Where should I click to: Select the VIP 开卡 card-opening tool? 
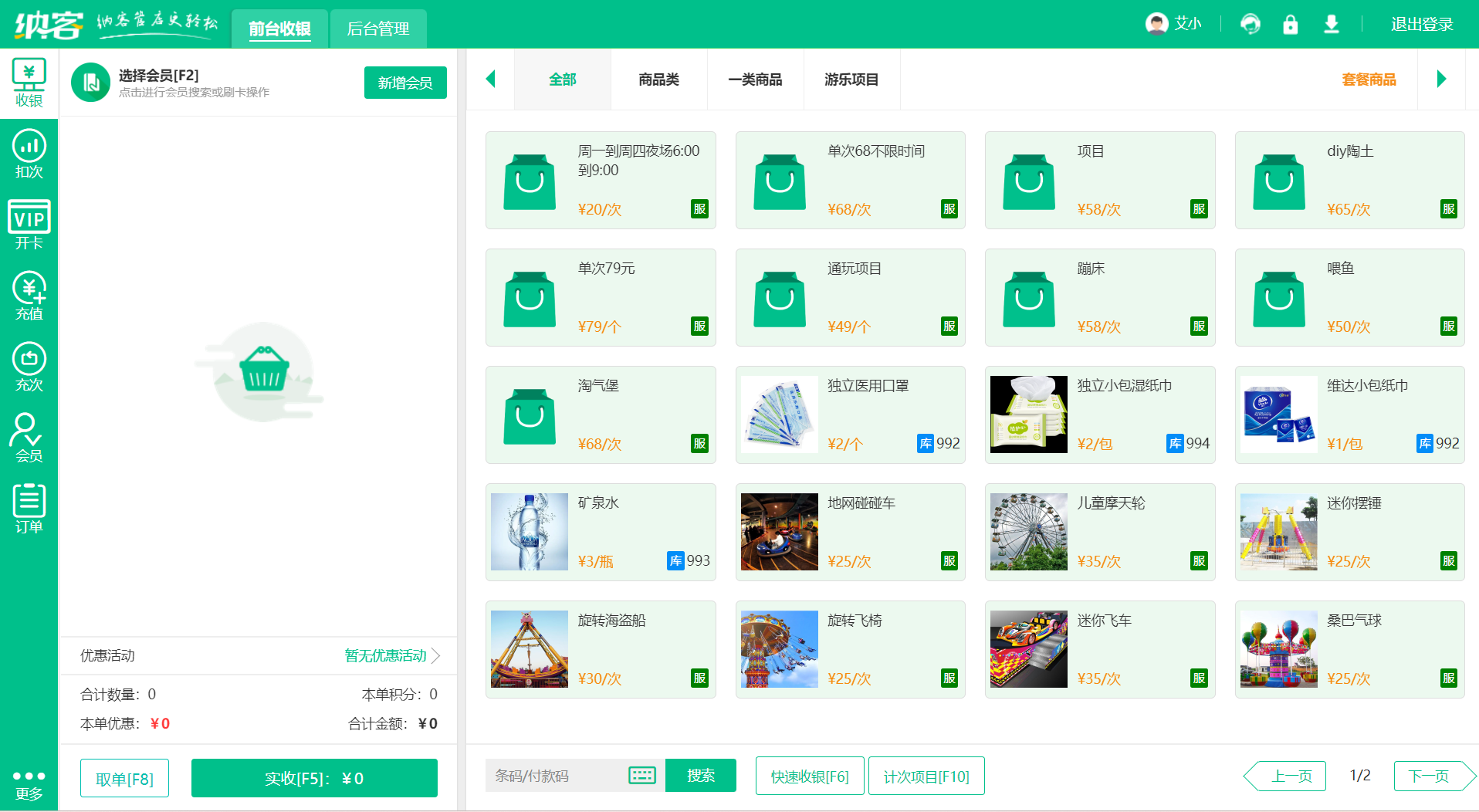29,224
